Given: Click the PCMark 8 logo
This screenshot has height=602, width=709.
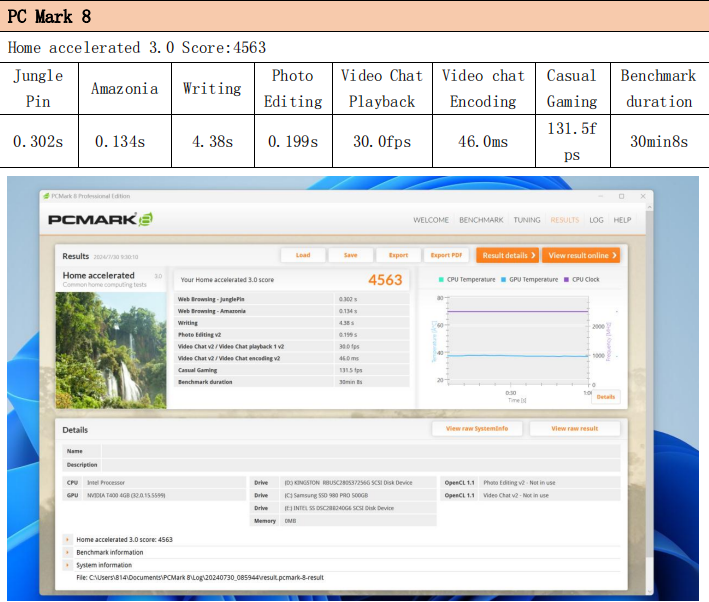Looking at the screenshot, I should click(100, 219).
